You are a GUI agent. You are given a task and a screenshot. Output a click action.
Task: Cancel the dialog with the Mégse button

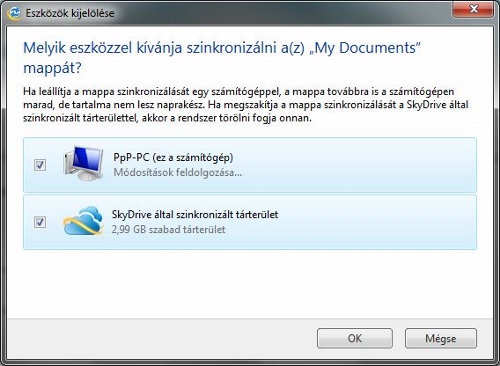pos(441,338)
